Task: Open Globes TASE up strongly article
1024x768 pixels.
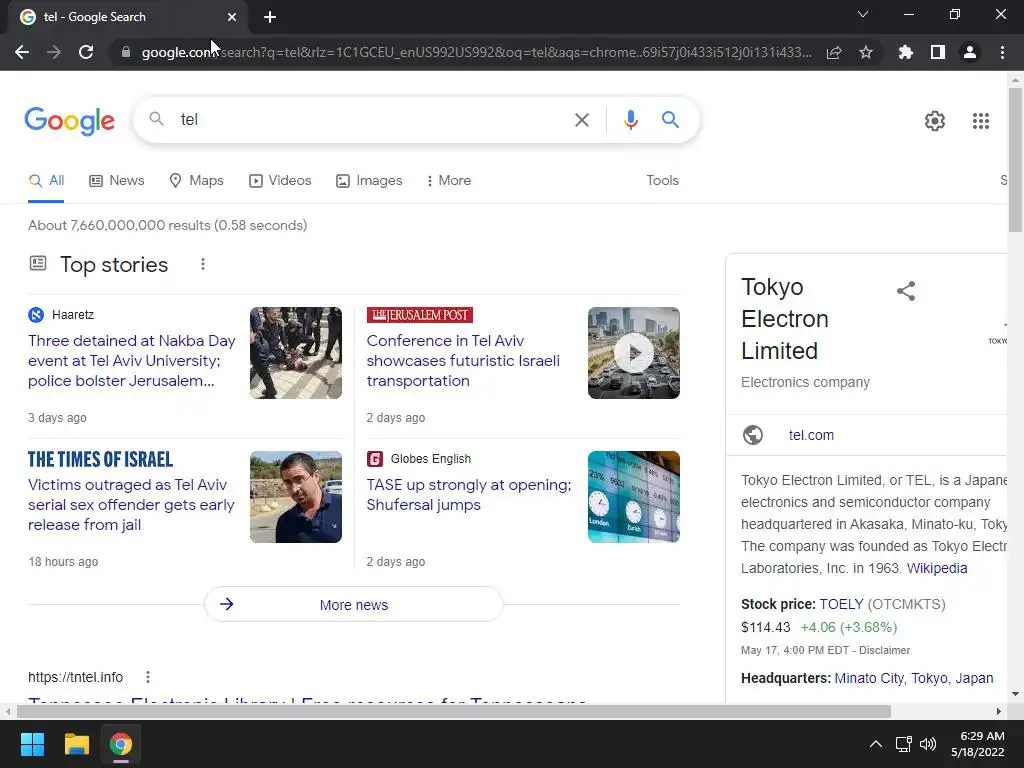Action: 469,495
